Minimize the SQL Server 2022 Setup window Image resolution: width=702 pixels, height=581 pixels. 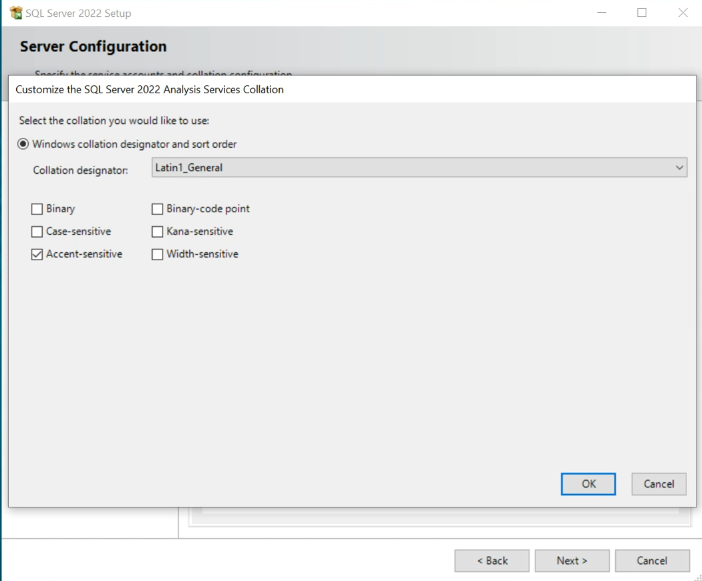[x=602, y=13]
